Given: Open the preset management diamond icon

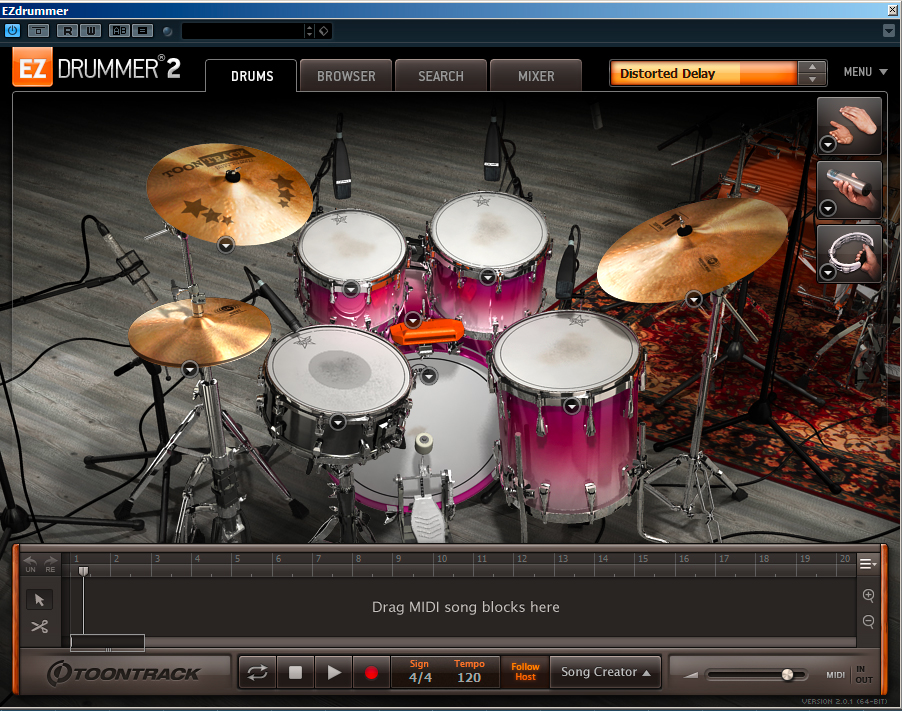Looking at the screenshot, I should point(324,31).
